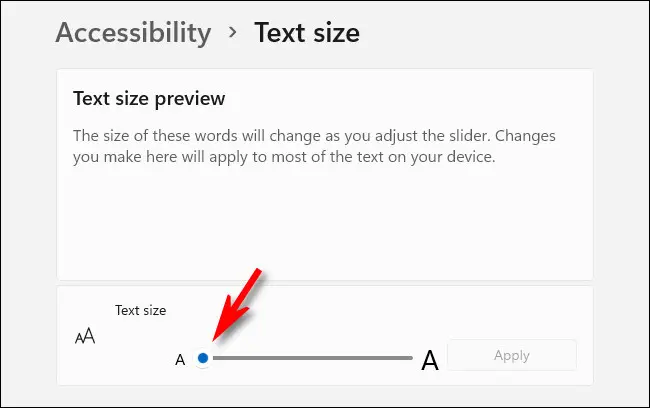Click the left quarter of the slider track
The width and height of the screenshot is (650, 408).
(x=256, y=357)
